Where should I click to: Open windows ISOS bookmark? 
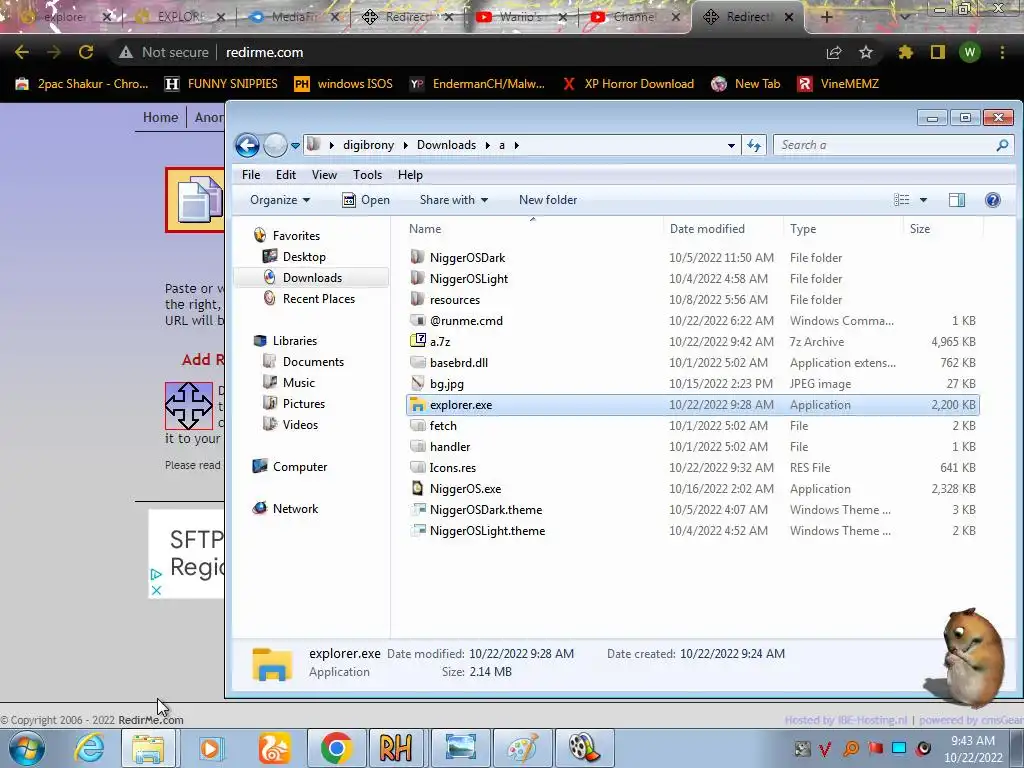point(343,84)
